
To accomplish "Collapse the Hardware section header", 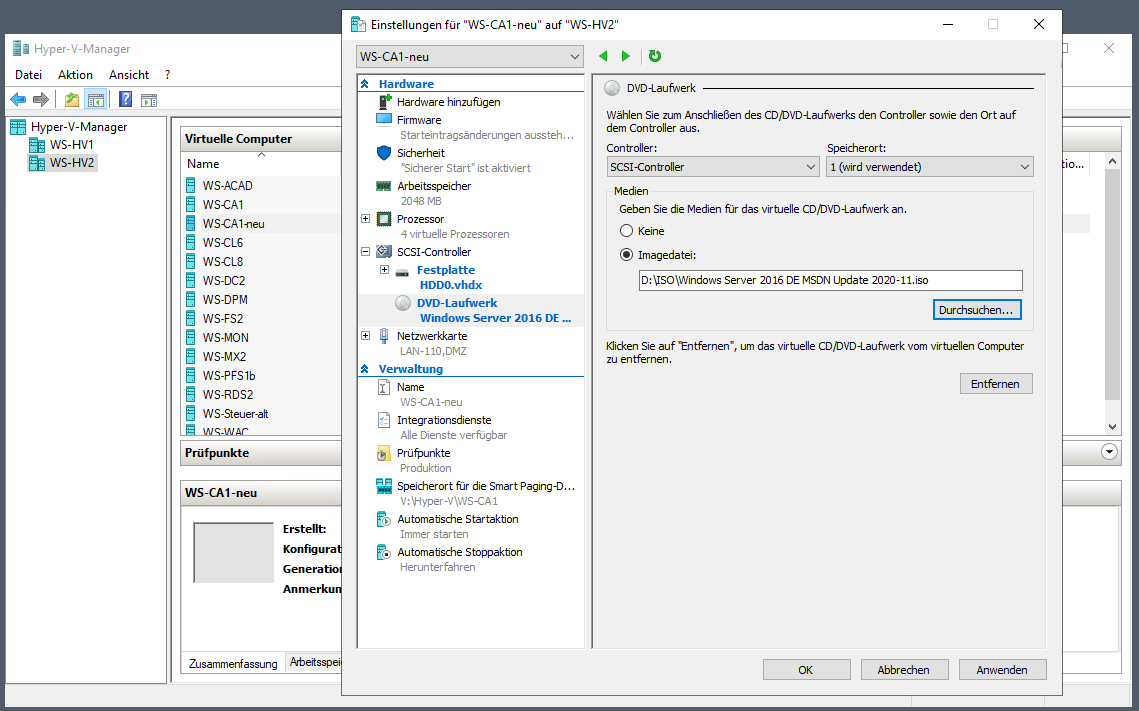I will click(x=365, y=84).
